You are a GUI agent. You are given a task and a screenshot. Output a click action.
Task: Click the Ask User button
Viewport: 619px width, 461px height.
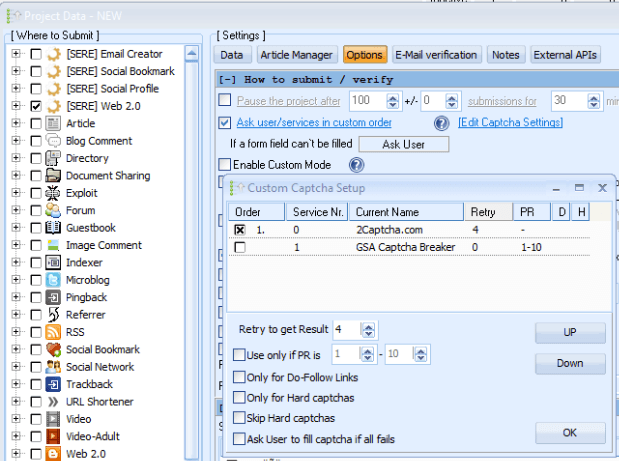click(x=403, y=144)
